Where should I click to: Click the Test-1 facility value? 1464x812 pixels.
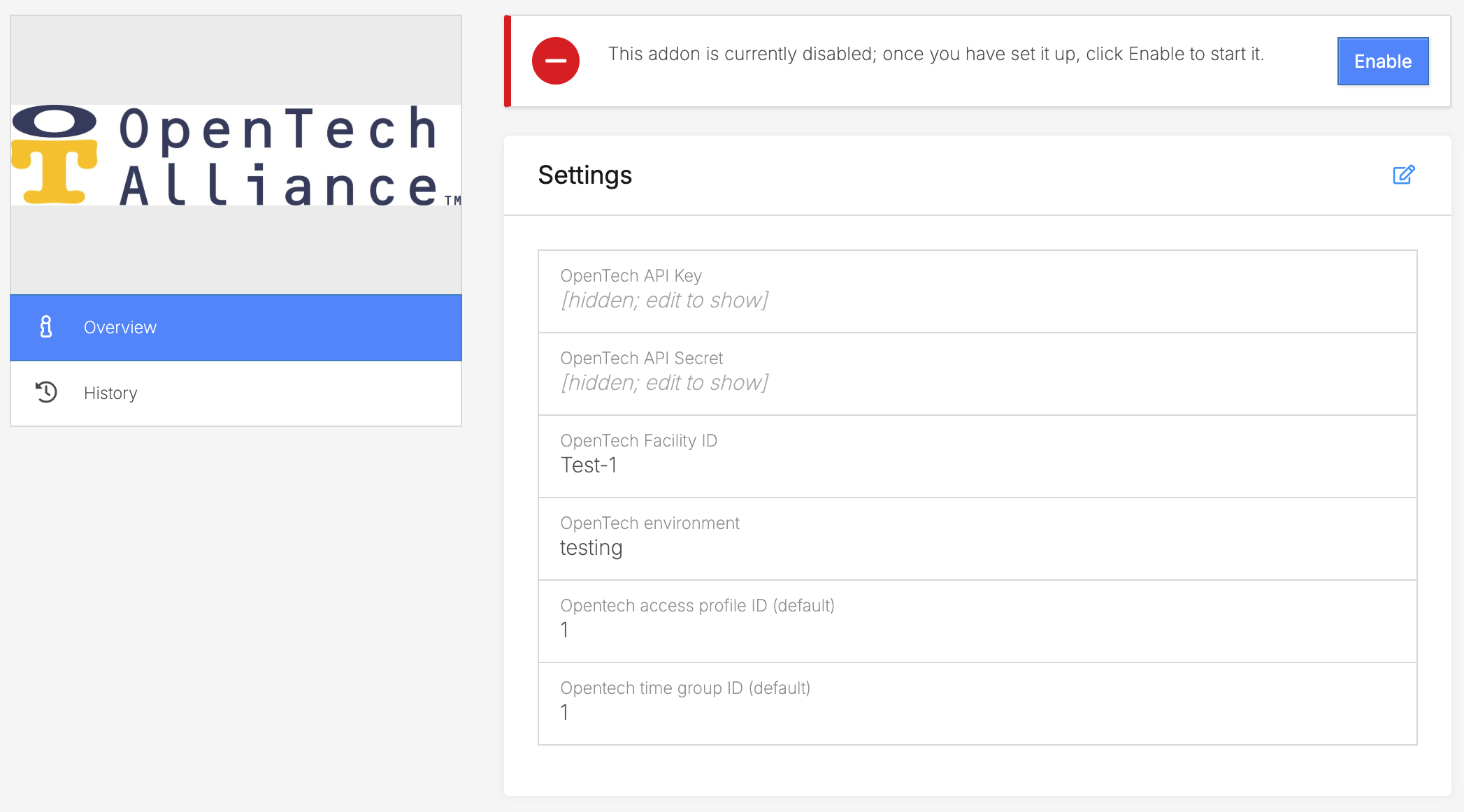pos(589,465)
